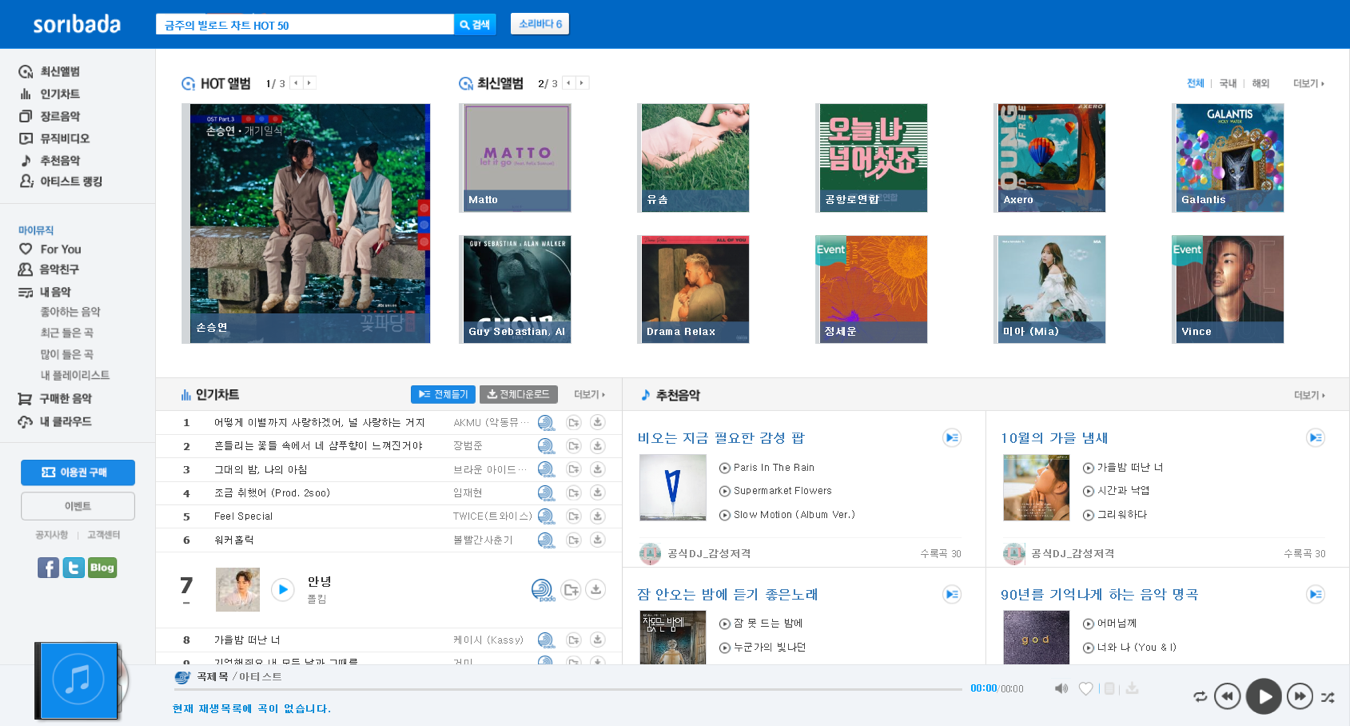Open 좋아하는 음악 under 내 음악
The image size is (1350, 726).
(70, 312)
